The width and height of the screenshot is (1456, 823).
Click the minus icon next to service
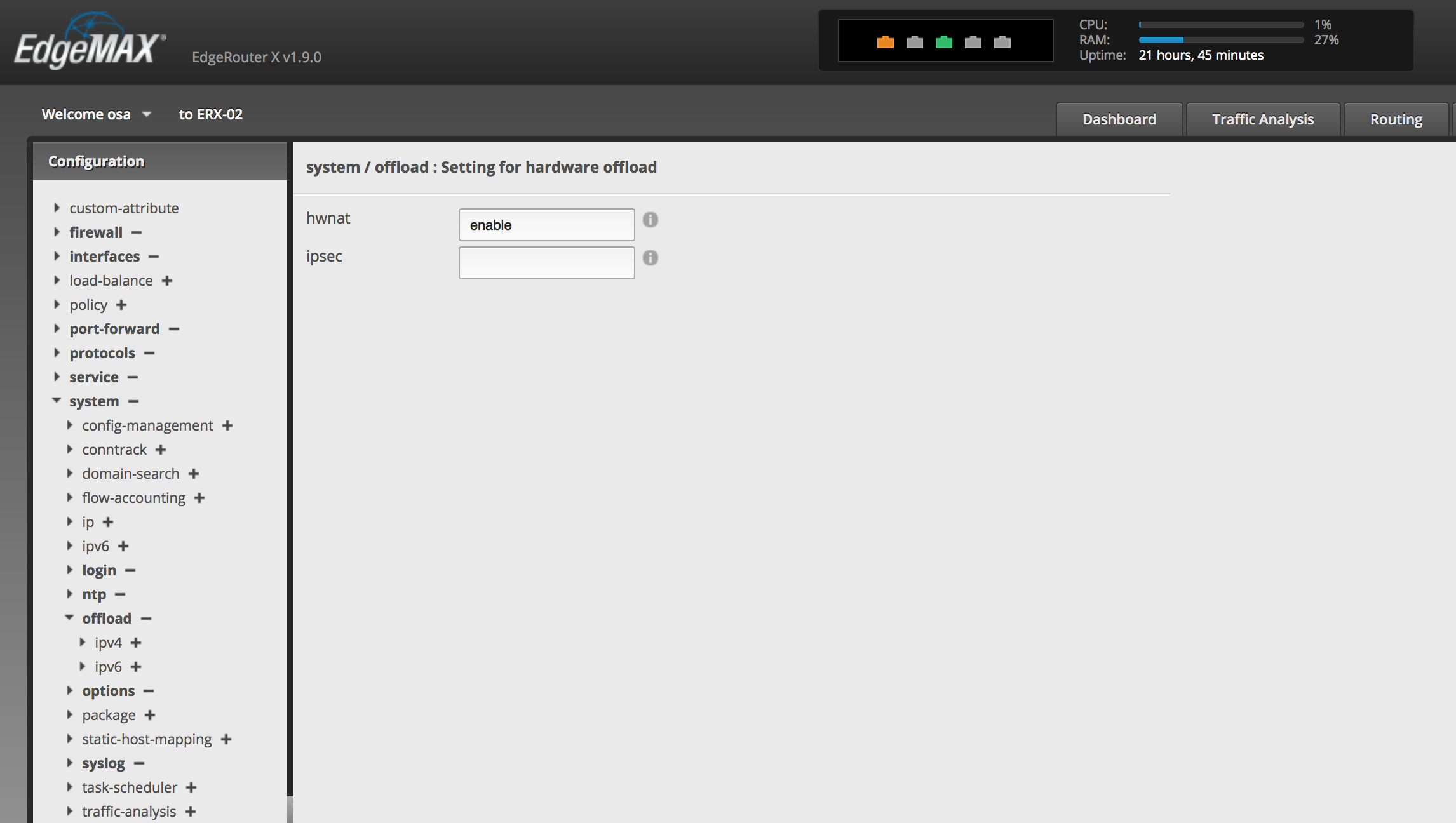coord(133,377)
